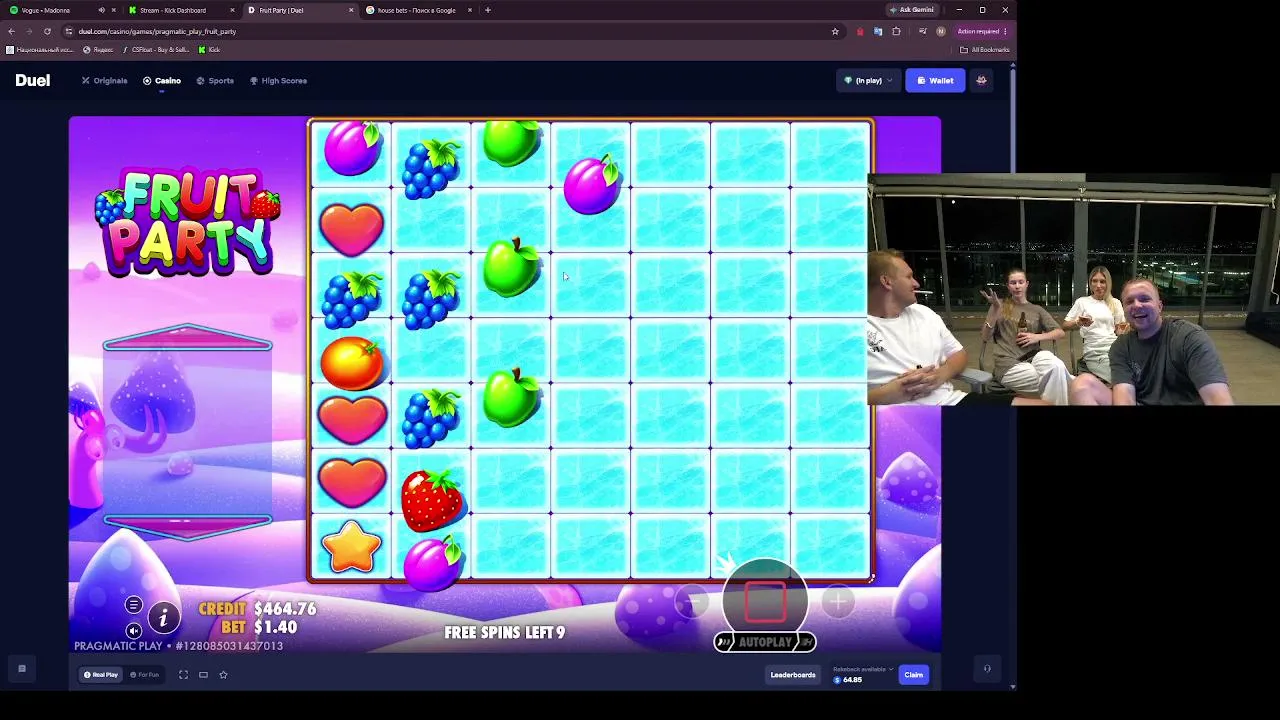Open the game info (i) button

(163, 619)
